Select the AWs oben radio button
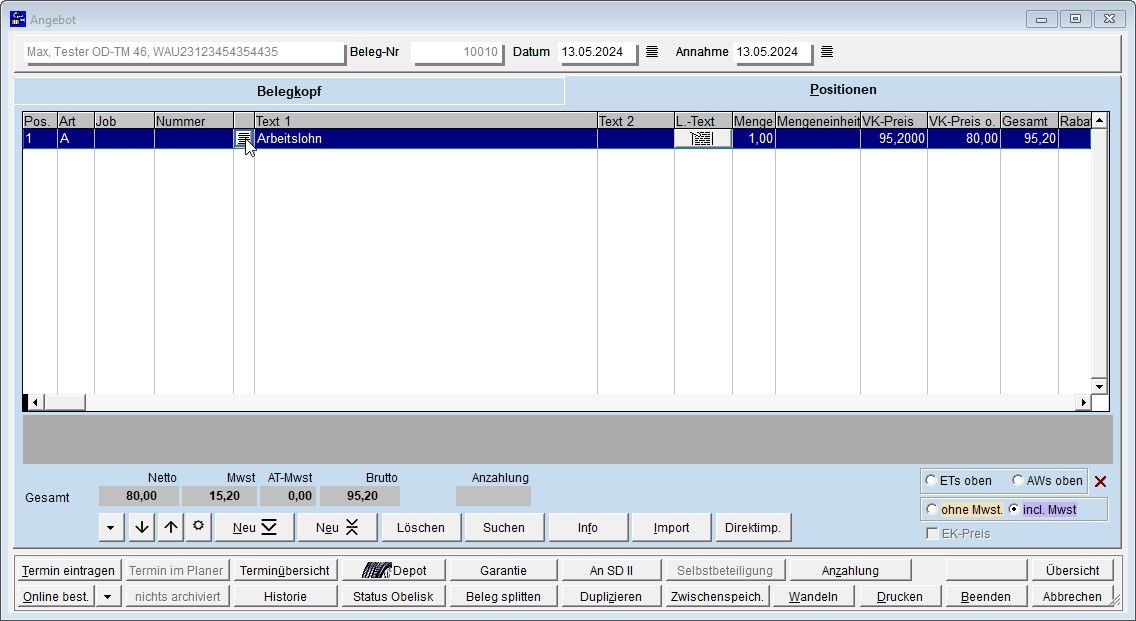This screenshot has width=1136, height=621. pyautogui.click(x=1017, y=480)
